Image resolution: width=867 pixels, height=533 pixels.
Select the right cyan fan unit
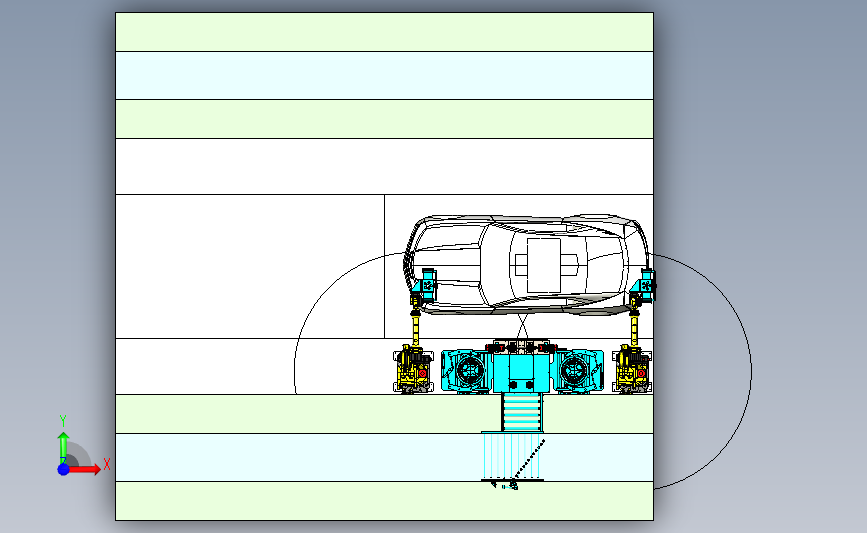[578, 370]
